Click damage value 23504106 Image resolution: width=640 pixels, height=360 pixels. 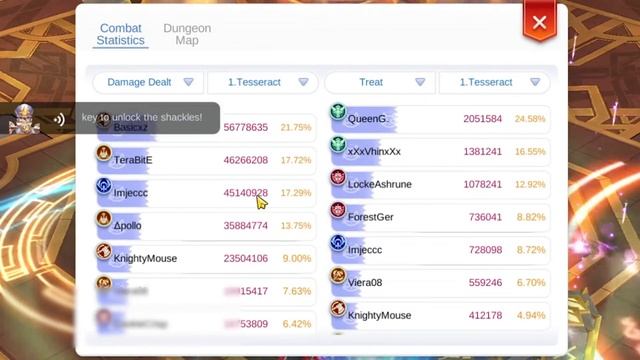pyautogui.click(x=246, y=258)
